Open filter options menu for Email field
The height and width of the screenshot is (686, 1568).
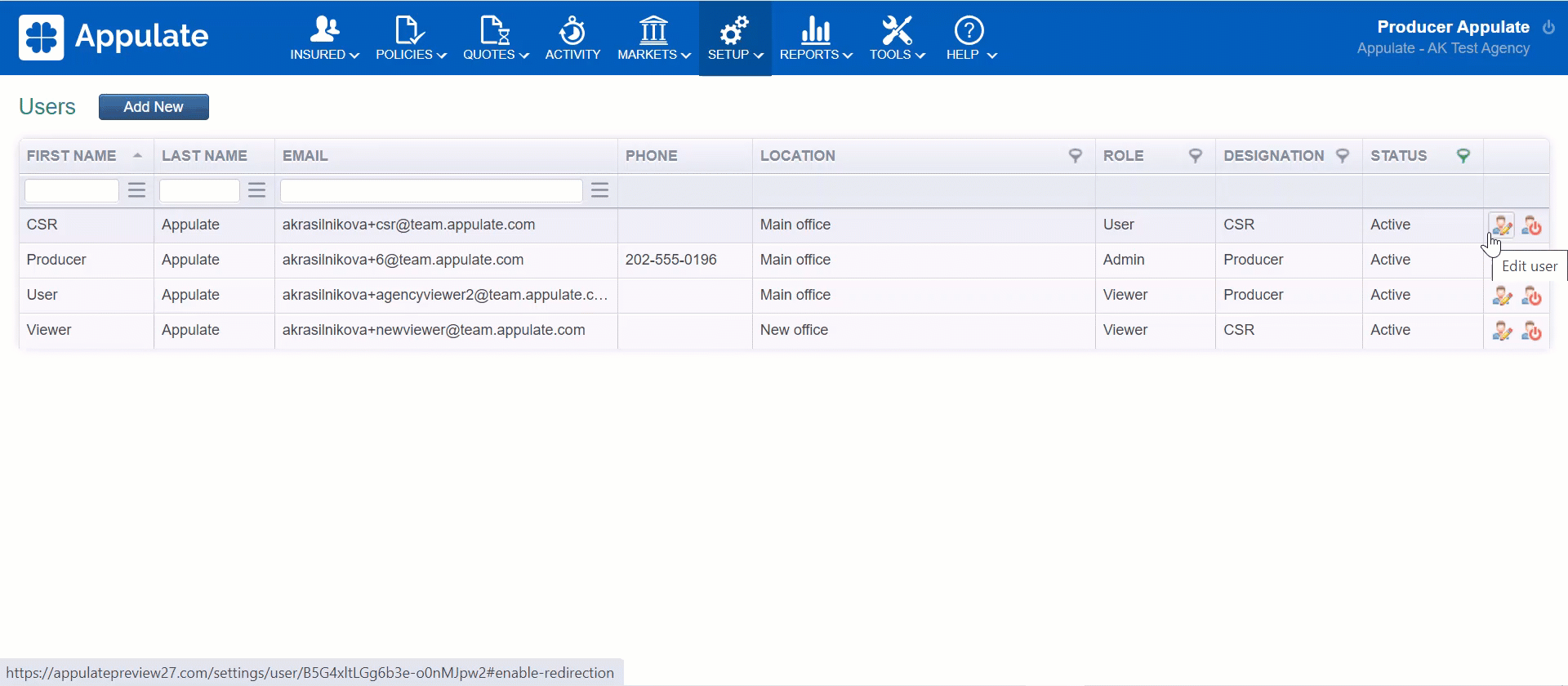coord(599,190)
